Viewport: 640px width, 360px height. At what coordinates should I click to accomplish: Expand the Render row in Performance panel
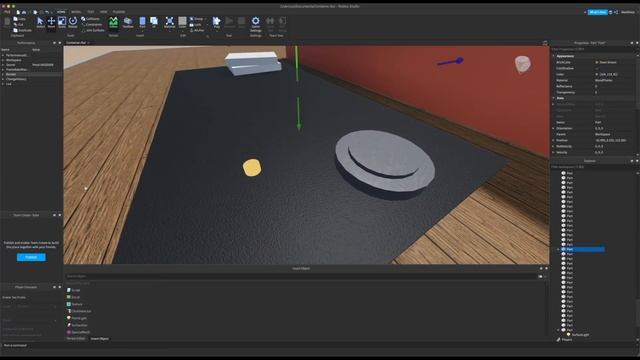click(x=3, y=74)
